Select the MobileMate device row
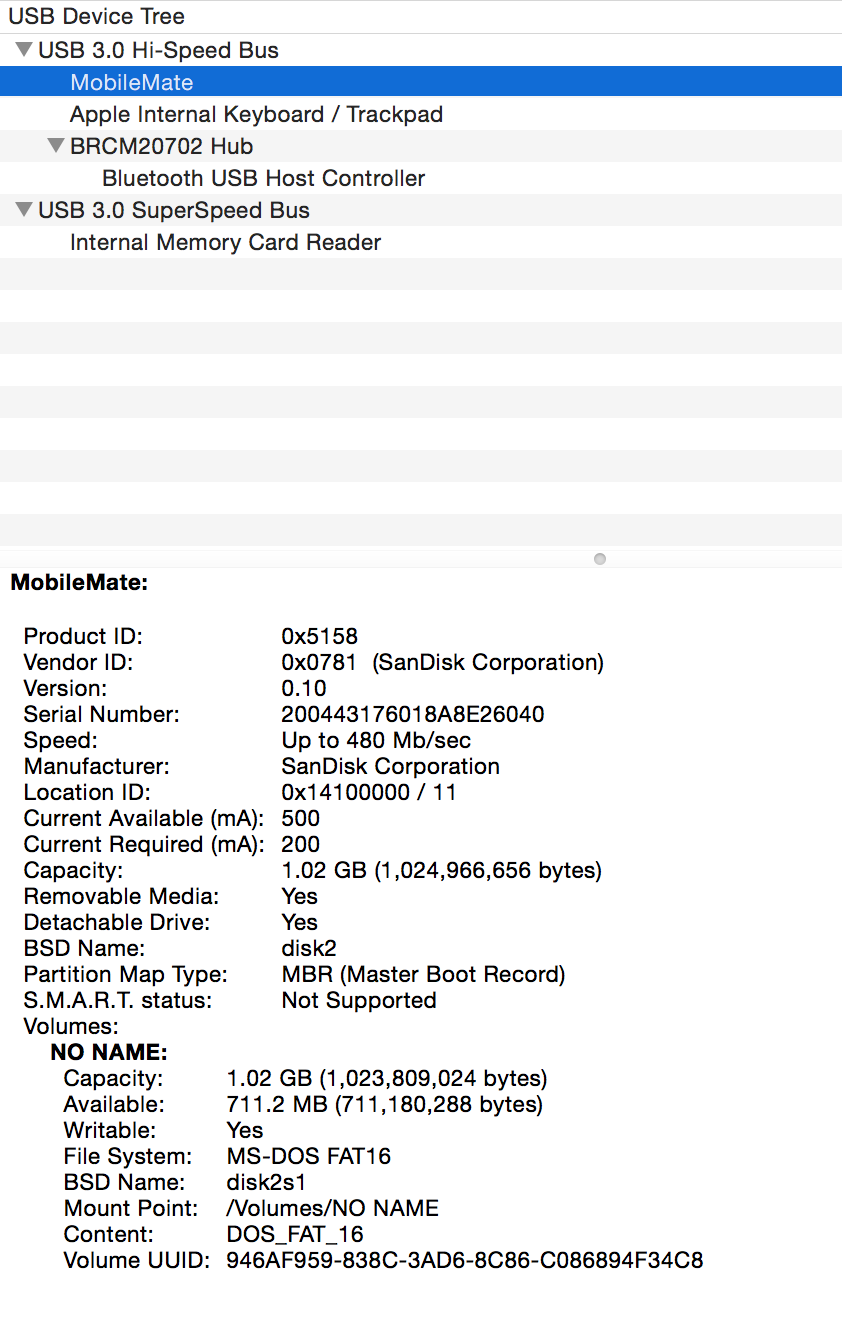This screenshot has width=842, height=1328. tap(131, 82)
